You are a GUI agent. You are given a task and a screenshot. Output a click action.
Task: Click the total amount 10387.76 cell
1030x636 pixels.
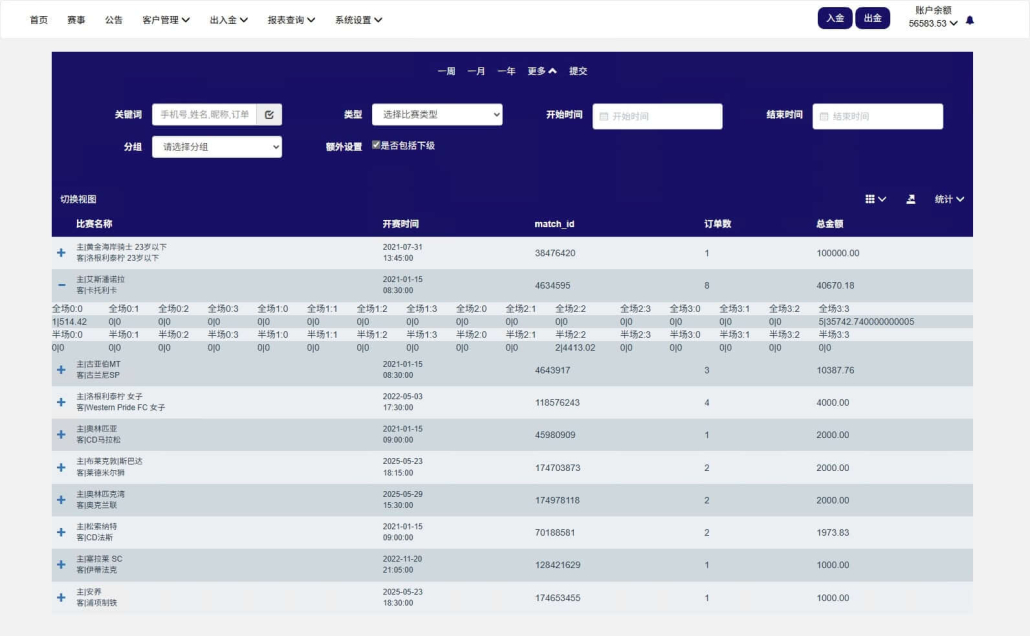[x=835, y=370]
